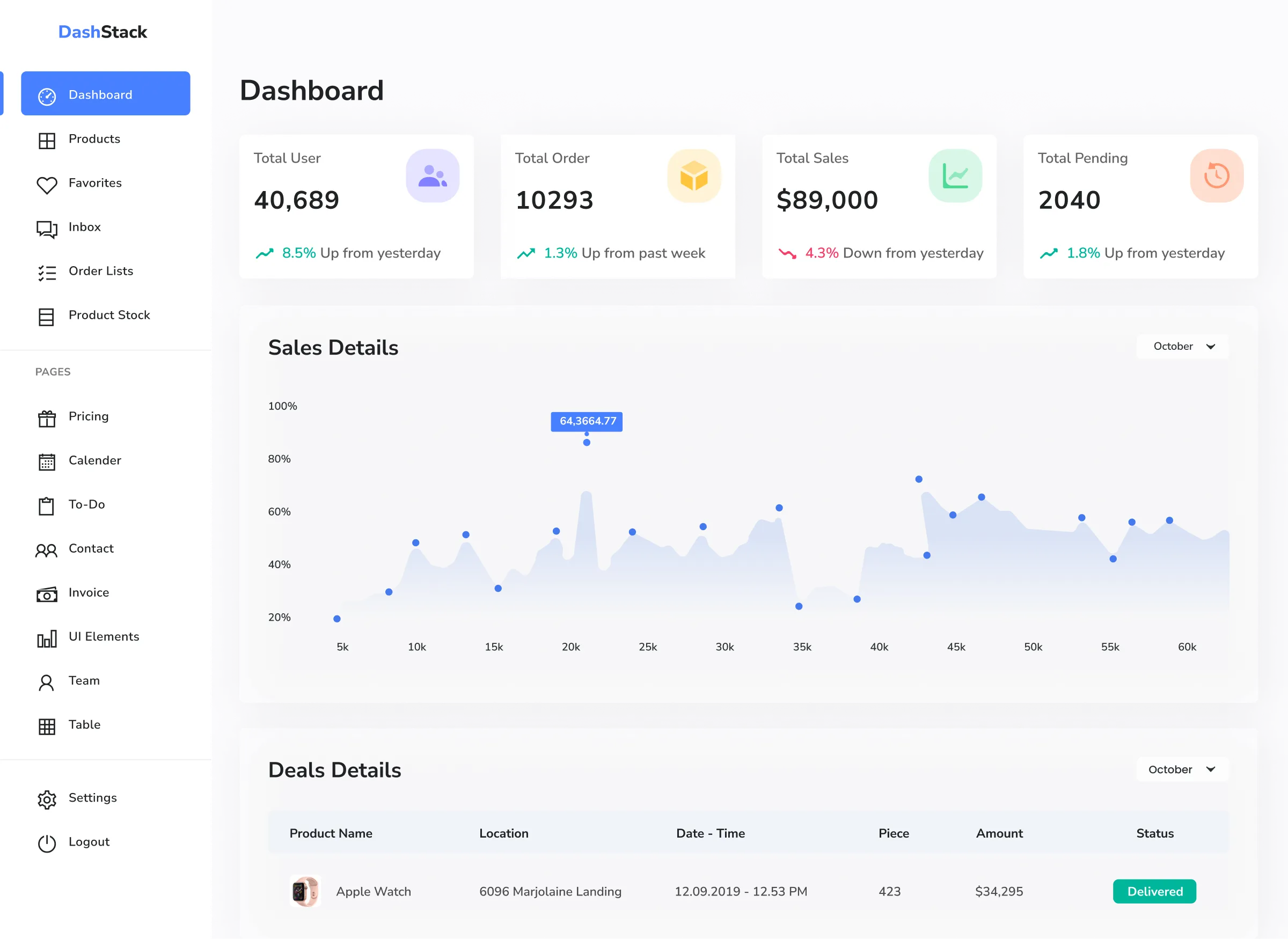Click the Total Pending clock icon
Image resolution: width=1288 pixels, height=939 pixels.
1217,175
